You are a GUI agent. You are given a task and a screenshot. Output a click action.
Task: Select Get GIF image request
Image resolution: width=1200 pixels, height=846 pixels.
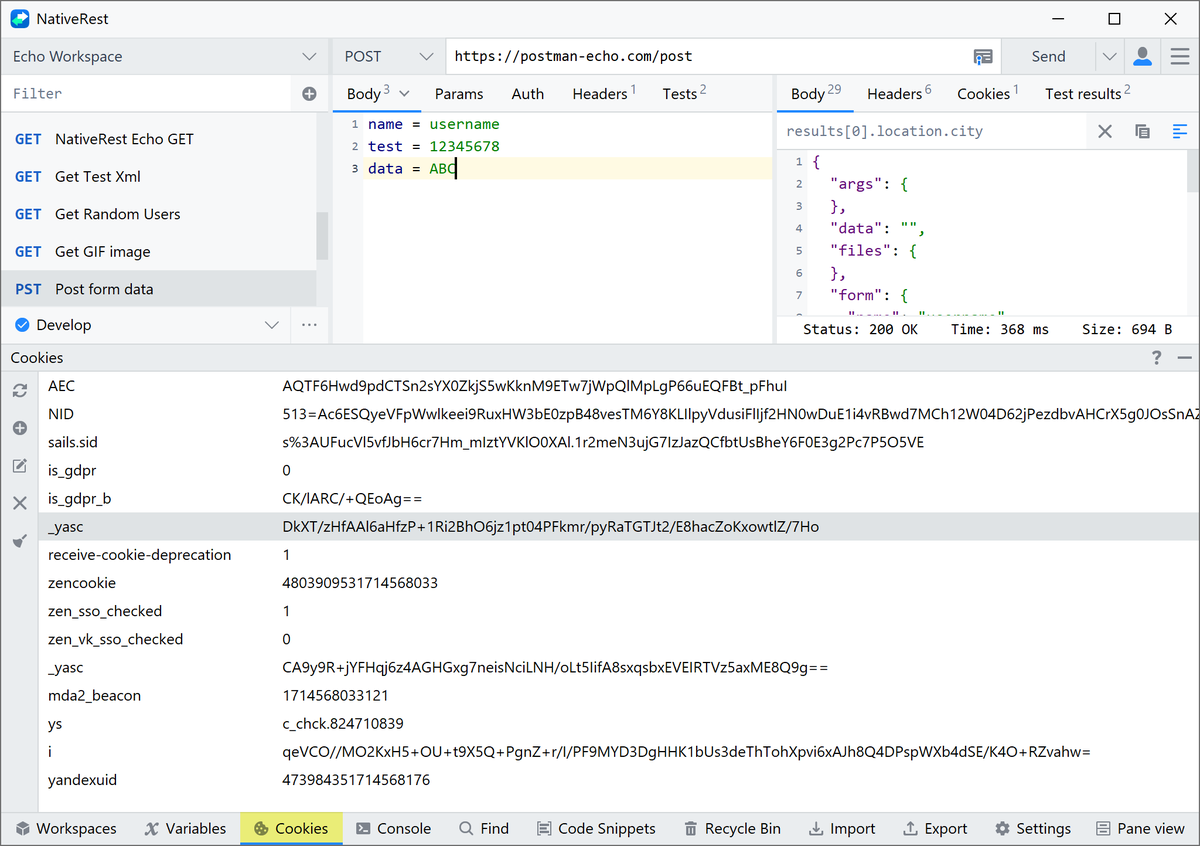tap(158, 252)
